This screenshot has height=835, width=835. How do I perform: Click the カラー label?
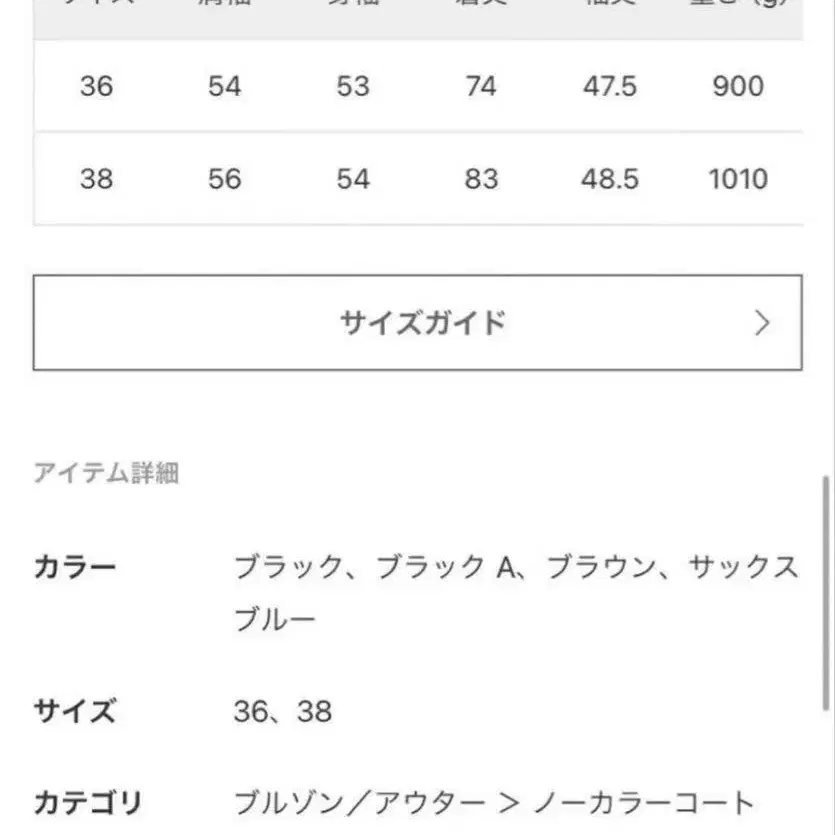click(x=75, y=568)
